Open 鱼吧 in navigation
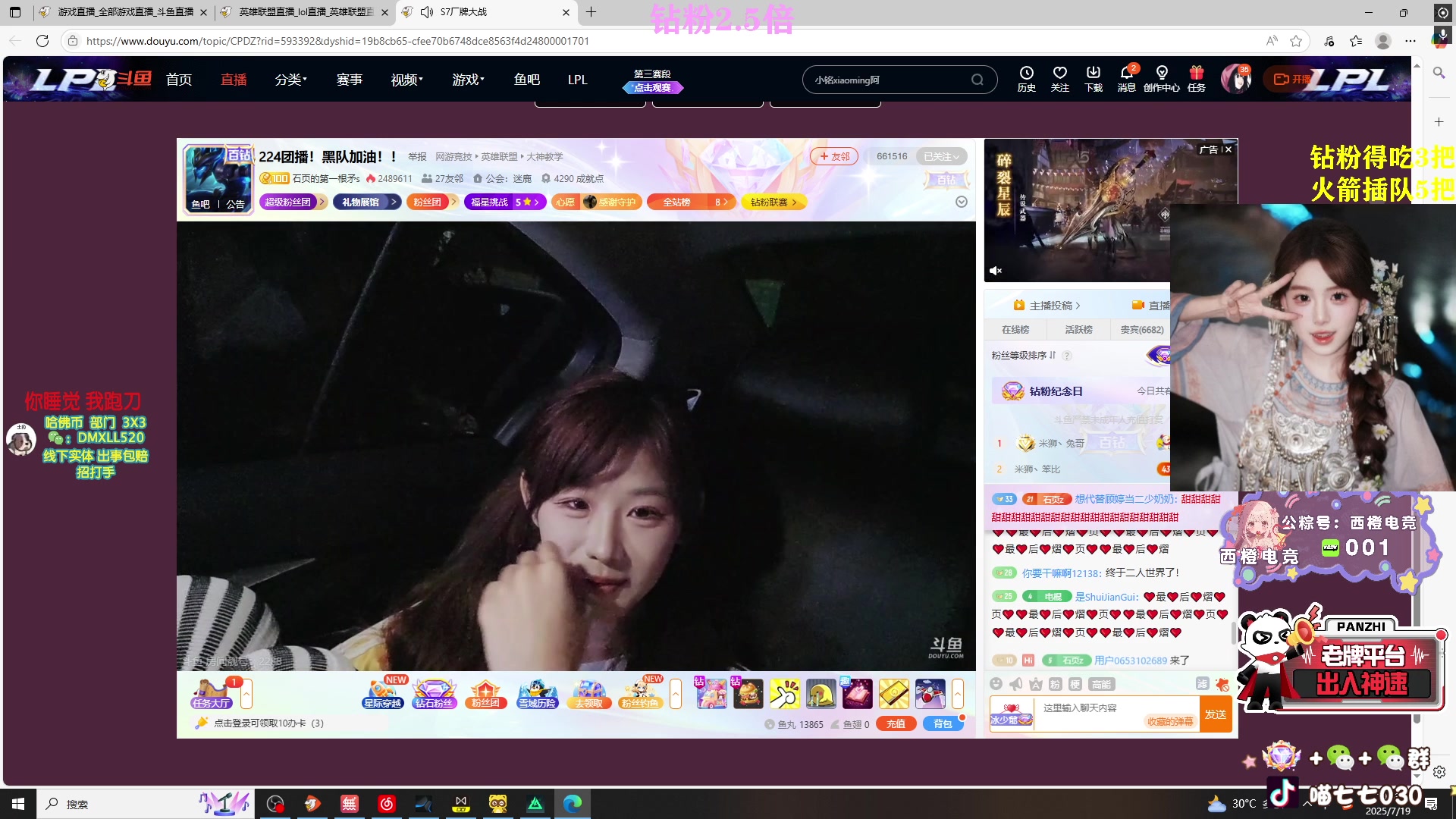This screenshot has height=819, width=1456. pyautogui.click(x=527, y=80)
